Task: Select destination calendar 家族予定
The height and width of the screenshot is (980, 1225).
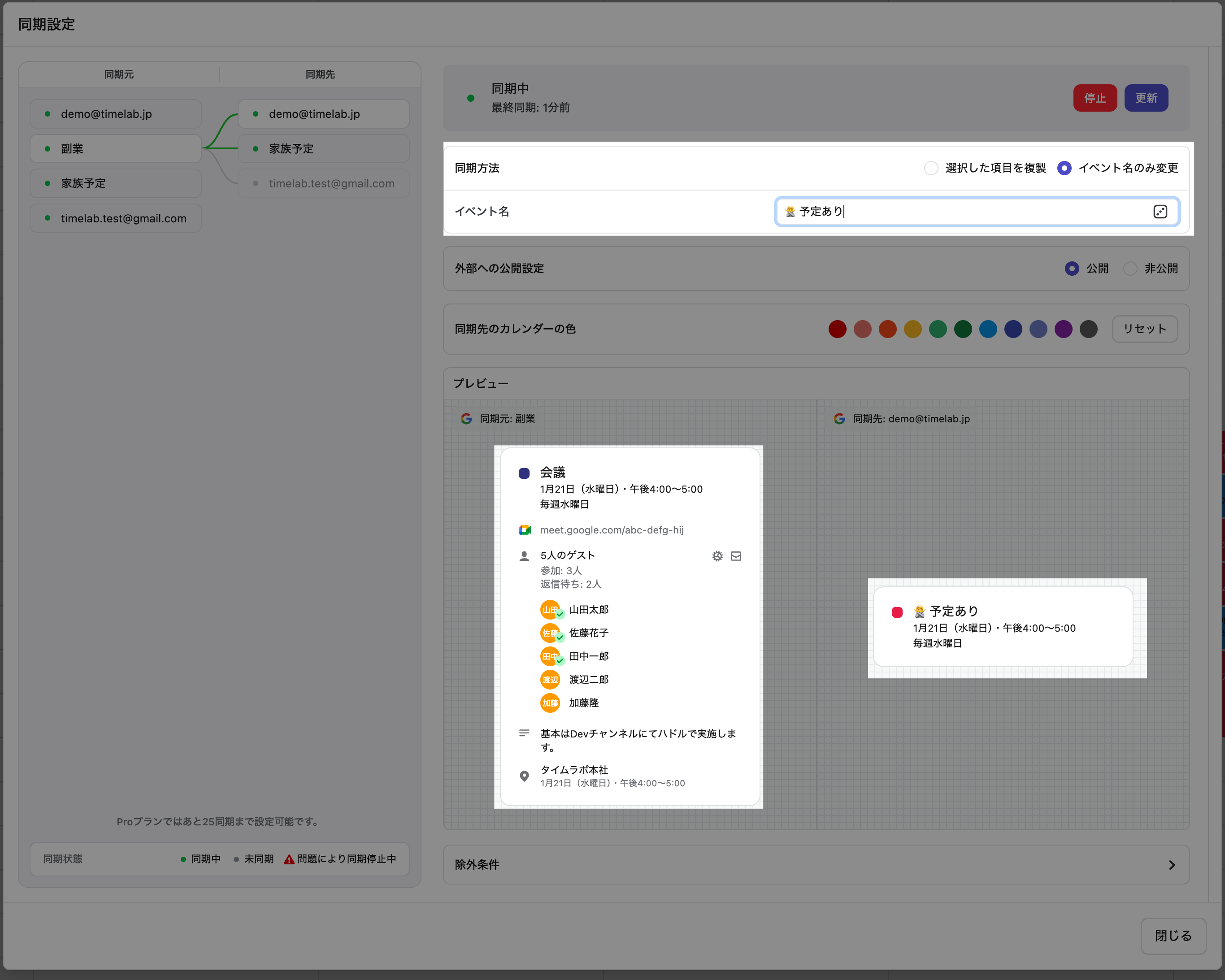Action: (323, 149)
